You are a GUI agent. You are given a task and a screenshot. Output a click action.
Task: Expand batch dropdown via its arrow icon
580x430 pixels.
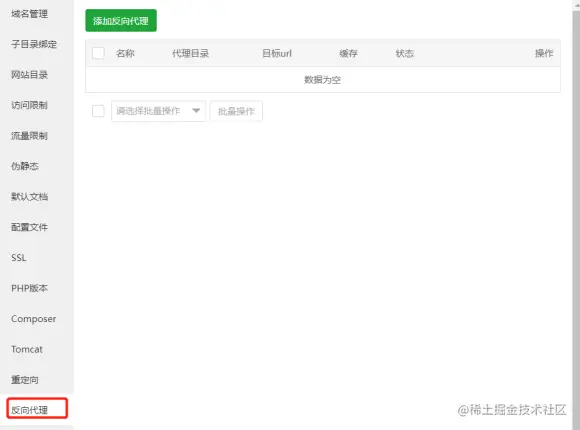[196, 111]
